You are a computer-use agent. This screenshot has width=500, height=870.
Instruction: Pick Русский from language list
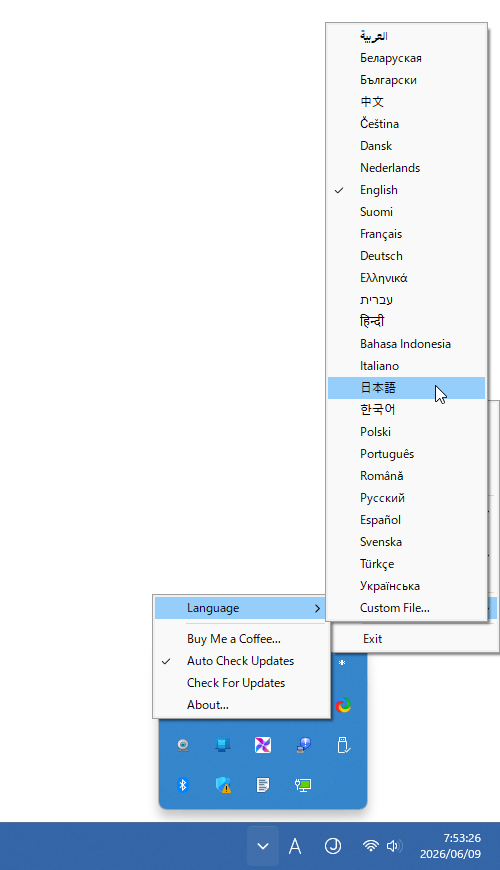pos(406,498)
